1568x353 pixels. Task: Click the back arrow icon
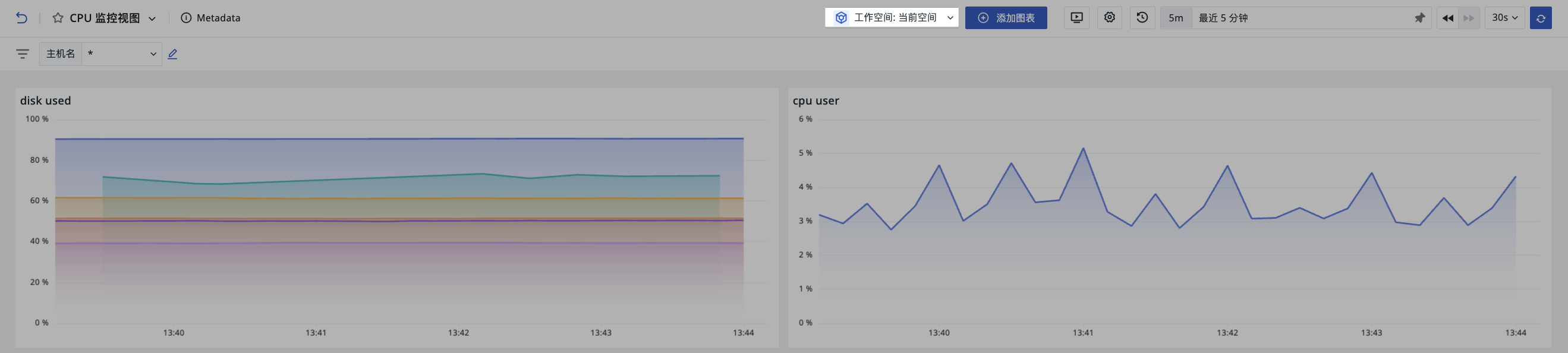pos(21,18)
